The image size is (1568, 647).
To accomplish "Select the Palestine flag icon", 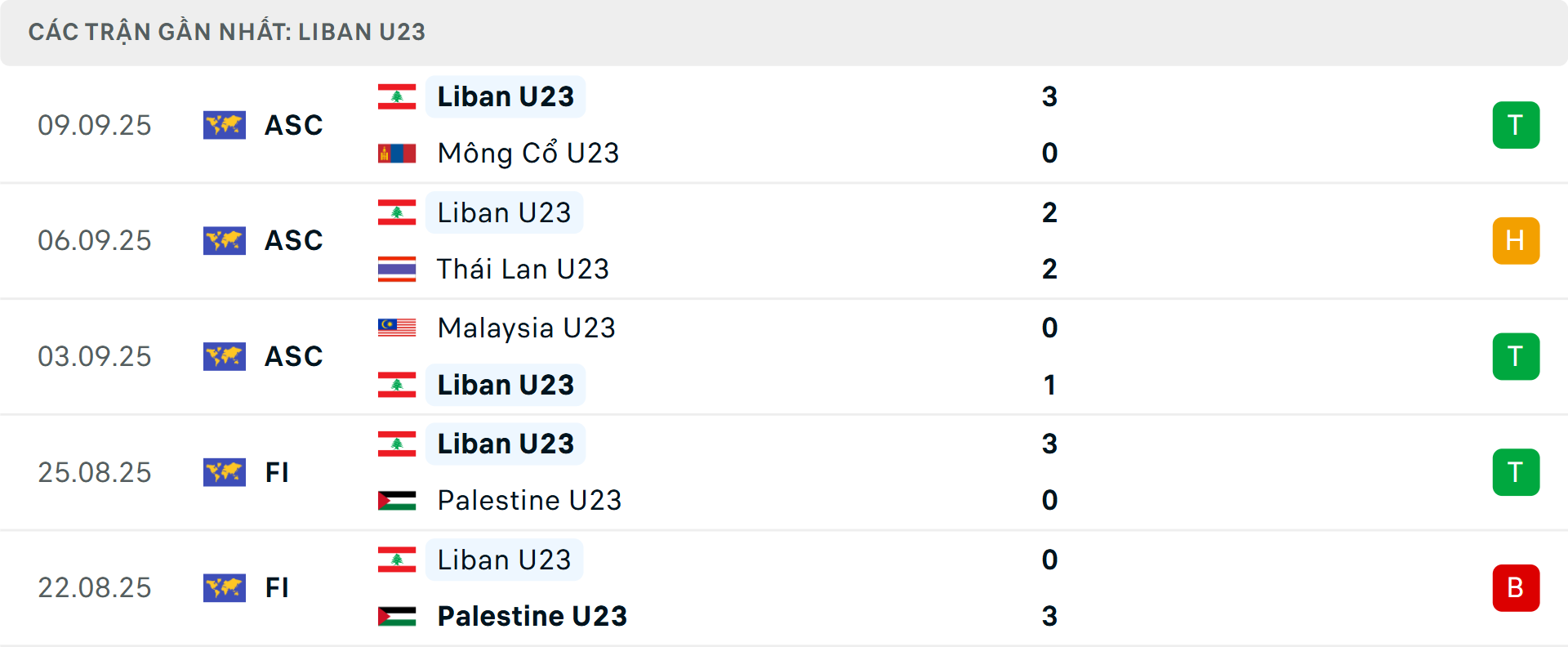I will [398, 500].
